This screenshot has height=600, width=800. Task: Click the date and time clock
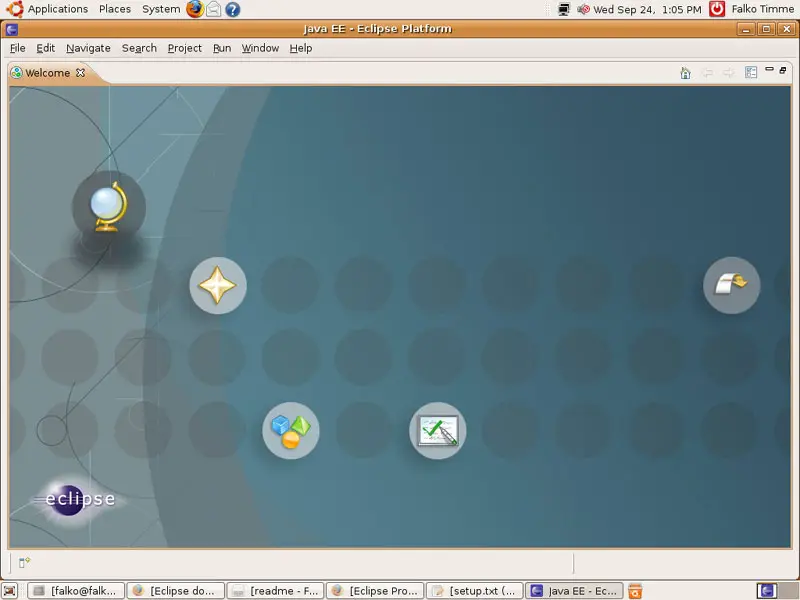[647, 9]
